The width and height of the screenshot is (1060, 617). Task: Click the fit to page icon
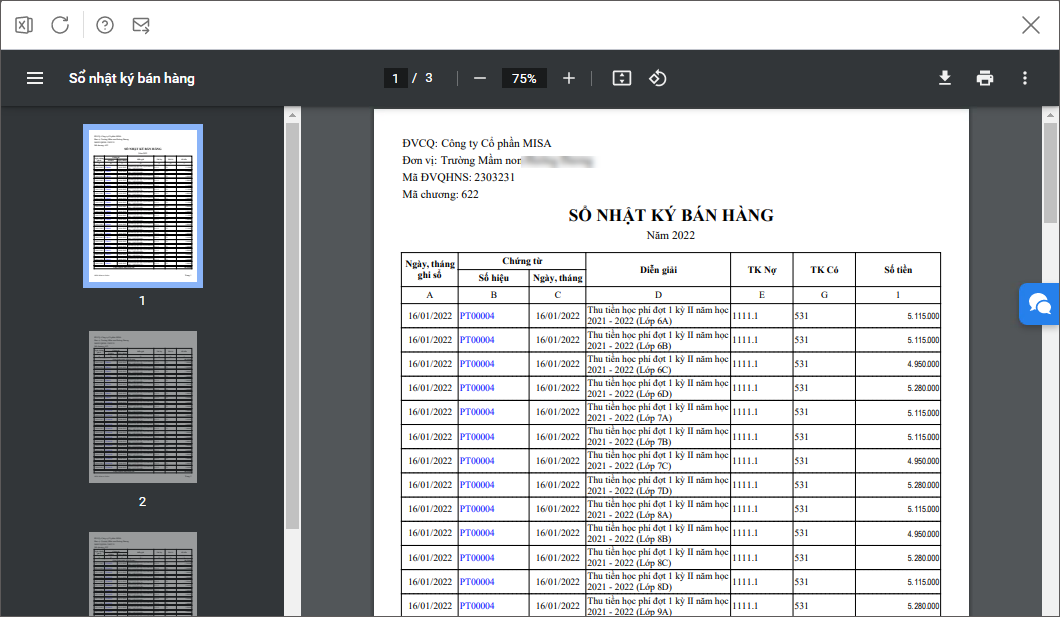622,78
